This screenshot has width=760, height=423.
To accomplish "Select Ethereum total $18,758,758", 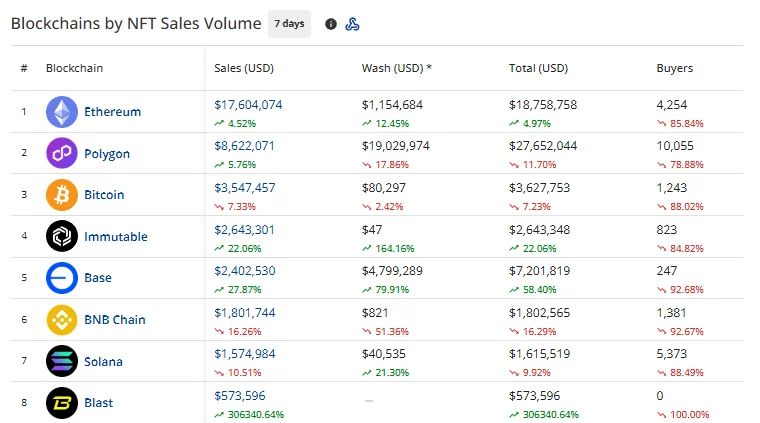I will 543,105.
